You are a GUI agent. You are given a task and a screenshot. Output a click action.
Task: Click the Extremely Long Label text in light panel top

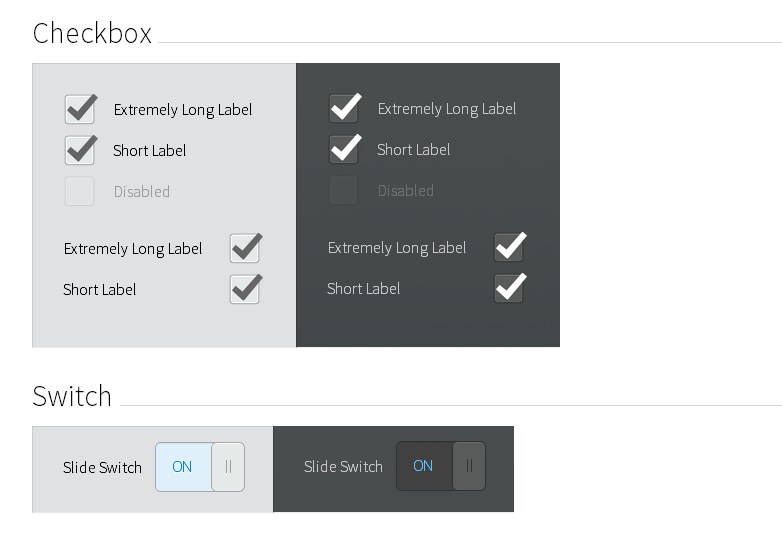point(183,110)
